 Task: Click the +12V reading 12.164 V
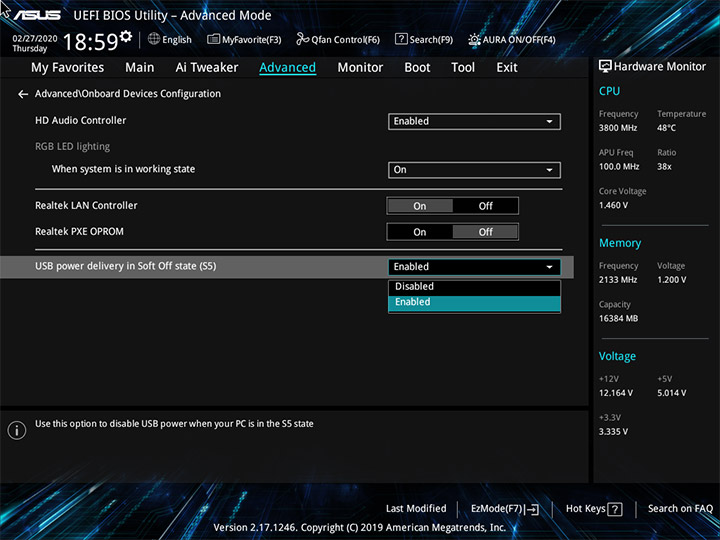coord(616,393)
